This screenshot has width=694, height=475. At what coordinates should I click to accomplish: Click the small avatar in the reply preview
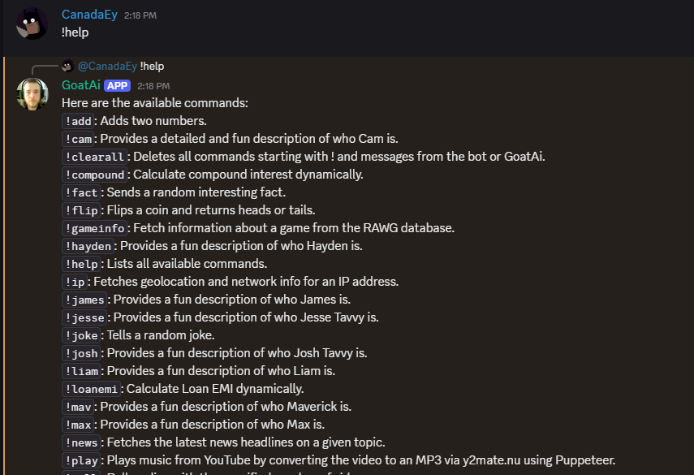(x=68, y=67)
